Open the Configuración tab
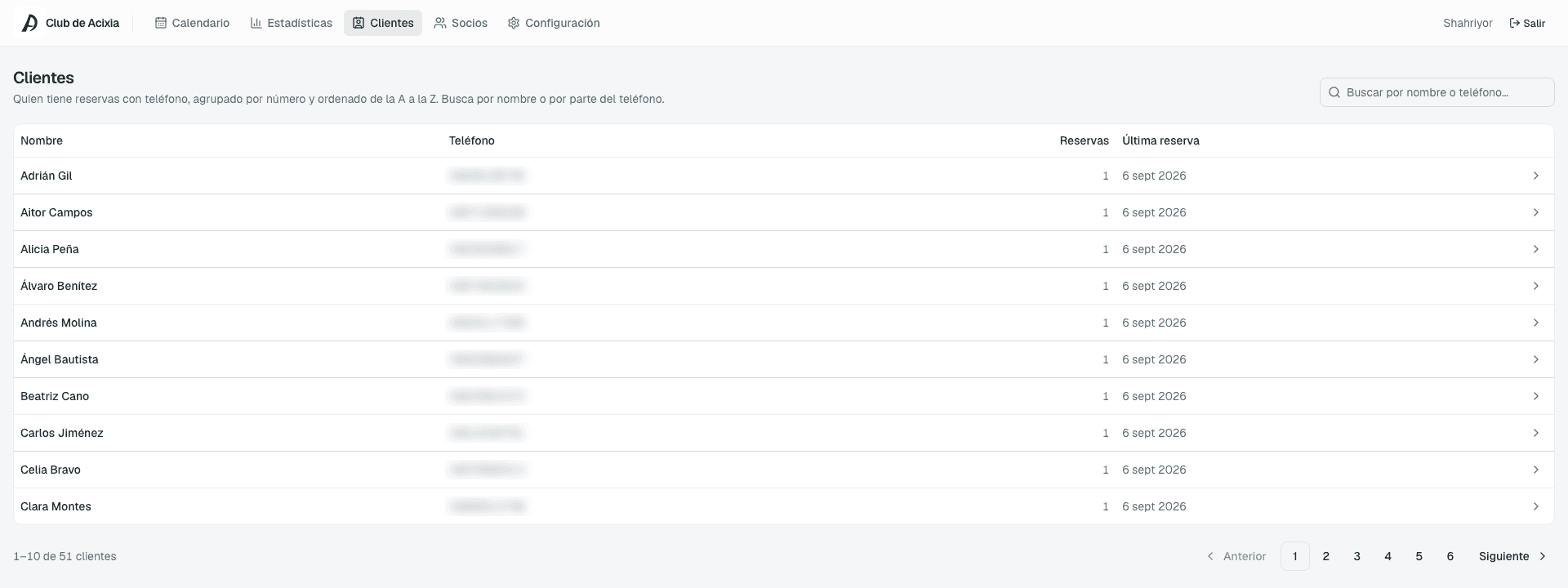Image resolution: width=1568 pixels, height=588 pixels. 554,23
